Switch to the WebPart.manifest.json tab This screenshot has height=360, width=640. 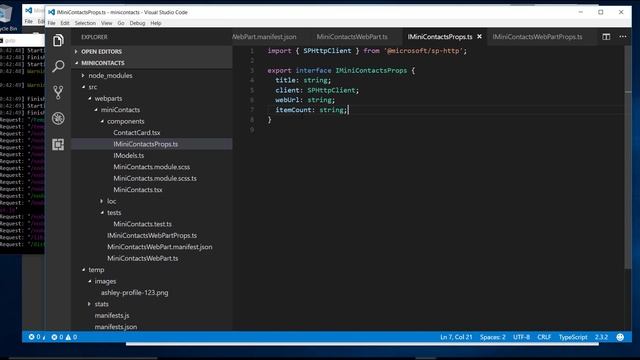pyautogui.click(x=264, y=37)
